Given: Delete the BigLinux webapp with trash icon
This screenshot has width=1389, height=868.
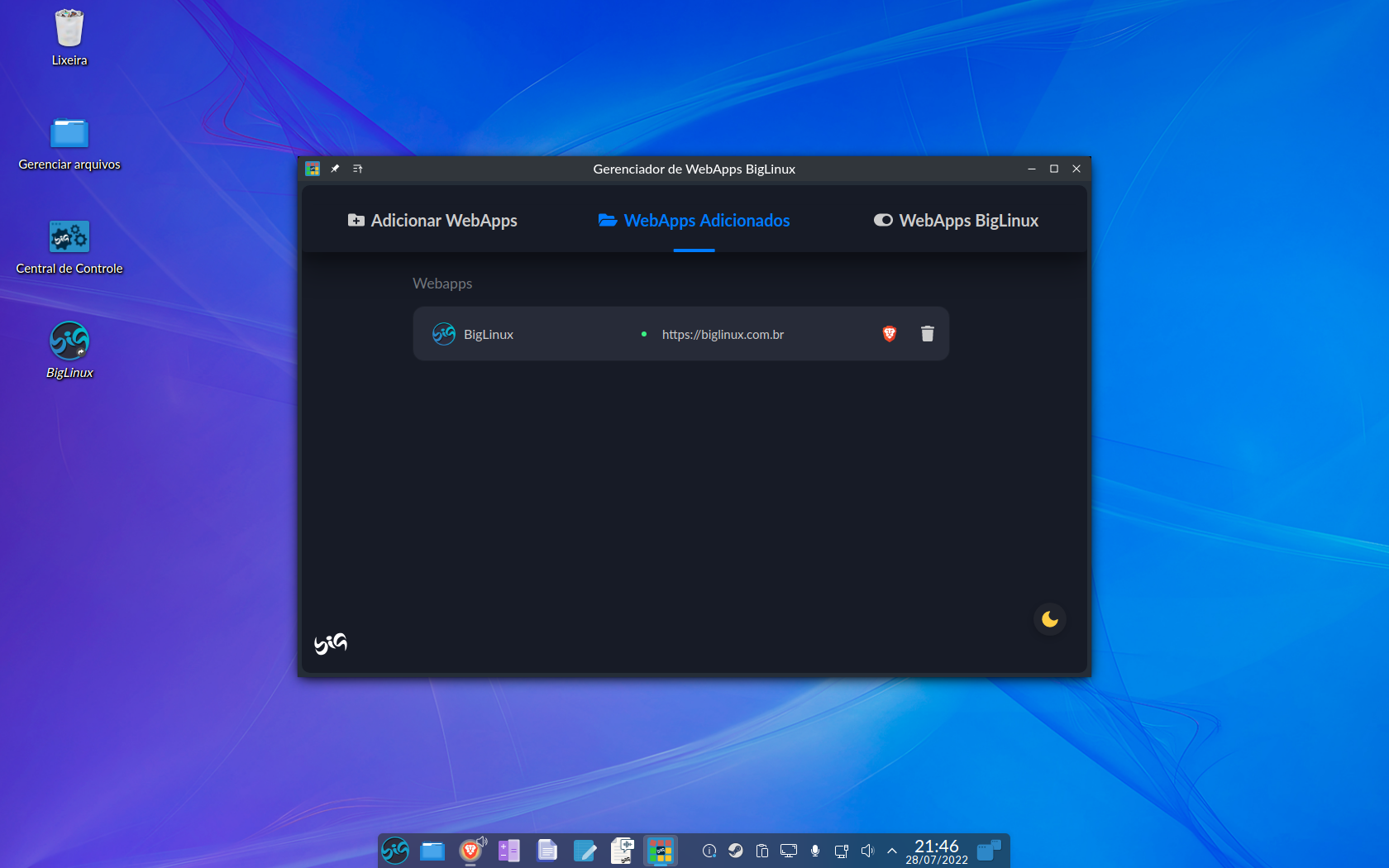Looking at the screenshot, I should 928,334.
